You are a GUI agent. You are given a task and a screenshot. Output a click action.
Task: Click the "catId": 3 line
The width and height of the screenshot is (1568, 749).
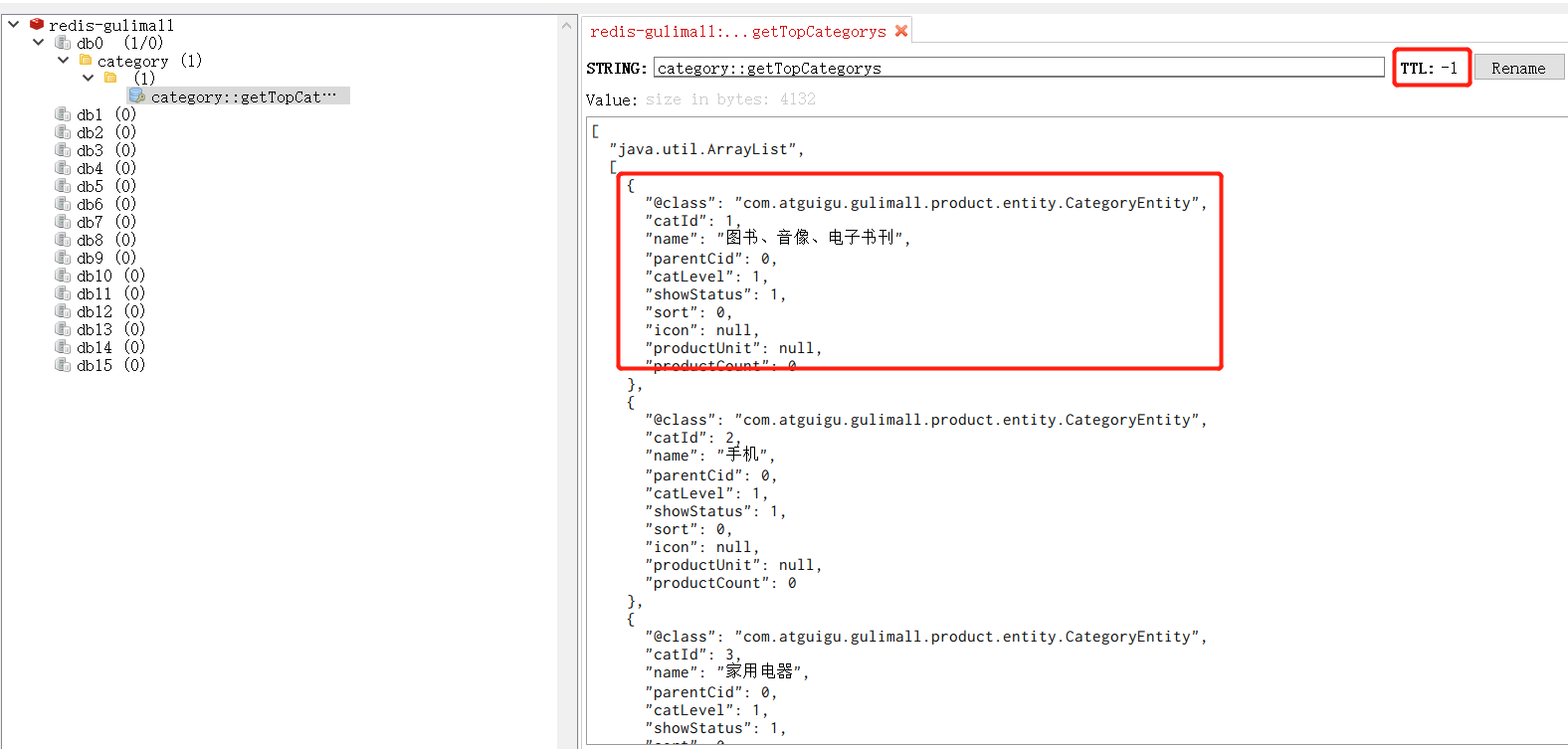tap(692, 655)
